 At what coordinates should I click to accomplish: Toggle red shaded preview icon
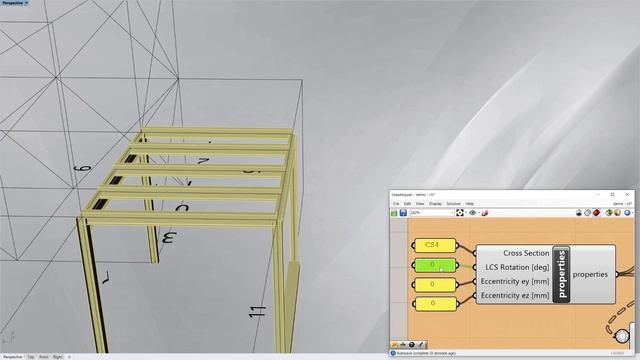pos(596,213)
